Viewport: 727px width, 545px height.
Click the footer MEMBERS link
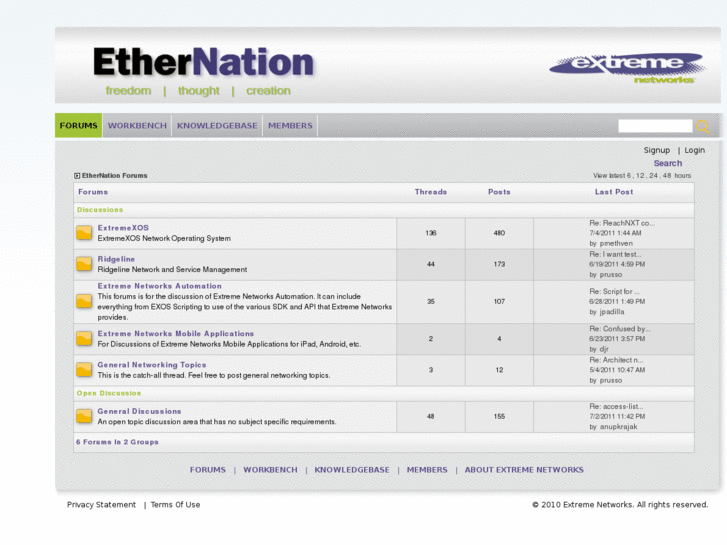coord(427,470)
